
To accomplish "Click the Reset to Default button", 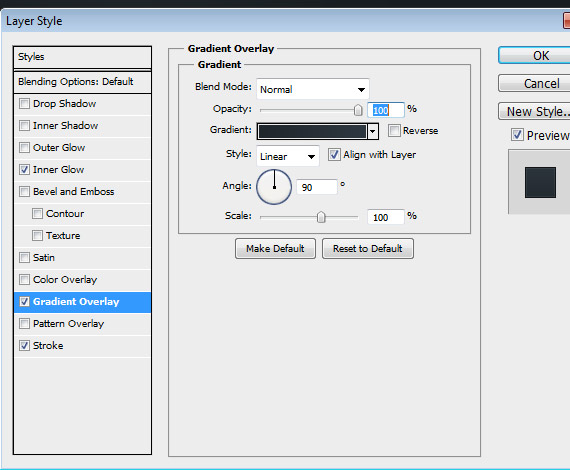I will (x=368, y=249).
